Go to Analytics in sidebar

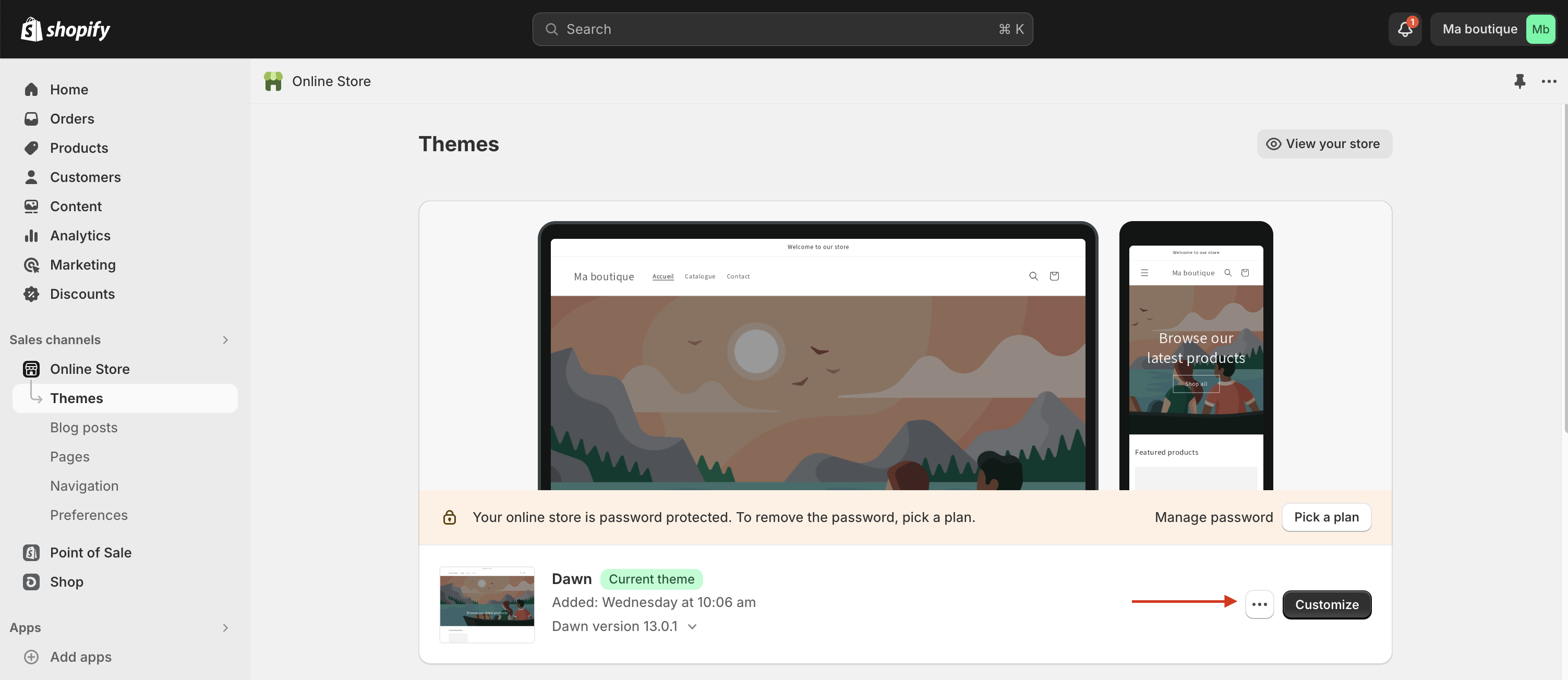[80, 236]
